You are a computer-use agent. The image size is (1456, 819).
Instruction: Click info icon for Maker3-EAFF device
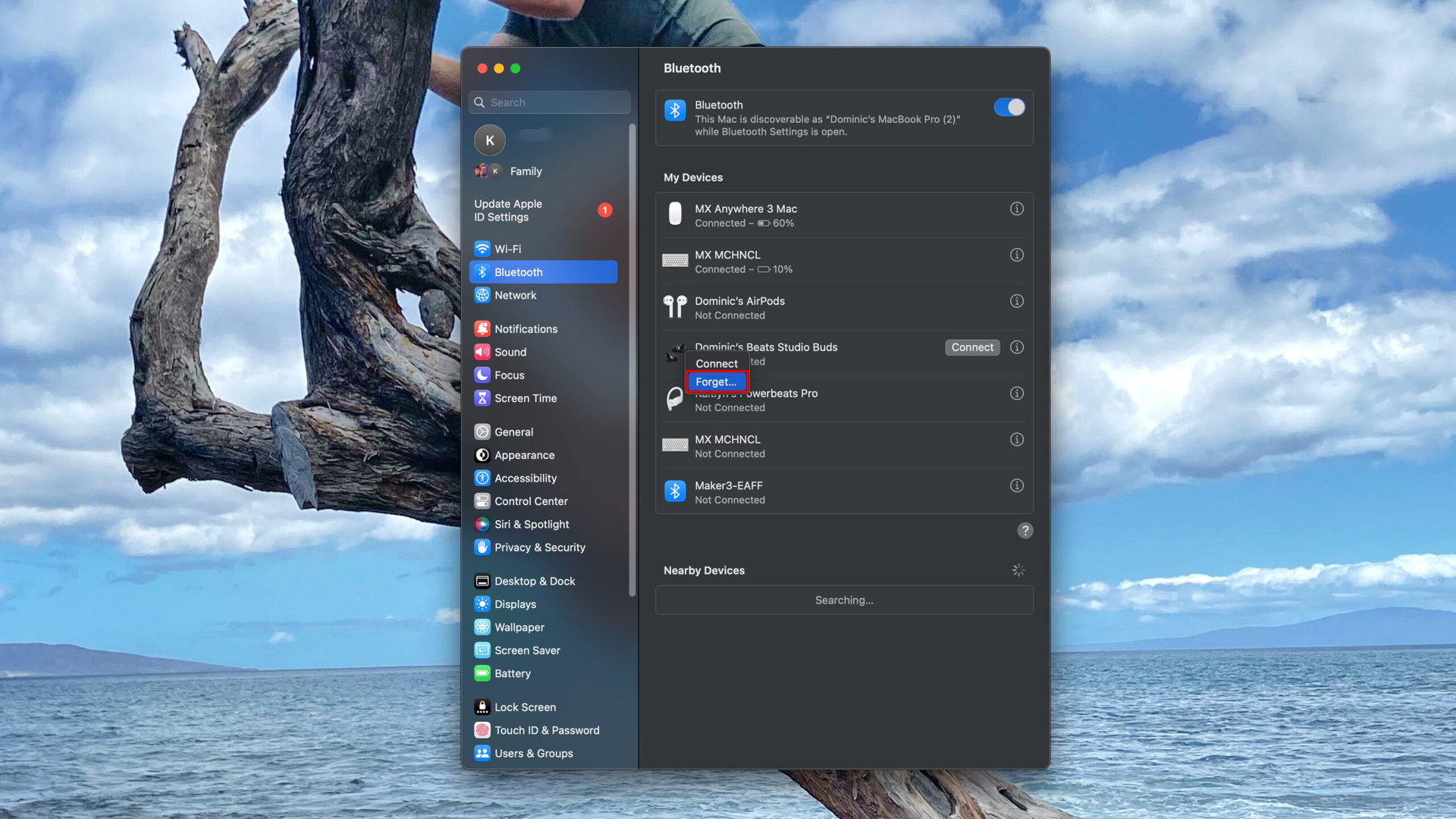pyautogui.click(x=1016, y=485)
